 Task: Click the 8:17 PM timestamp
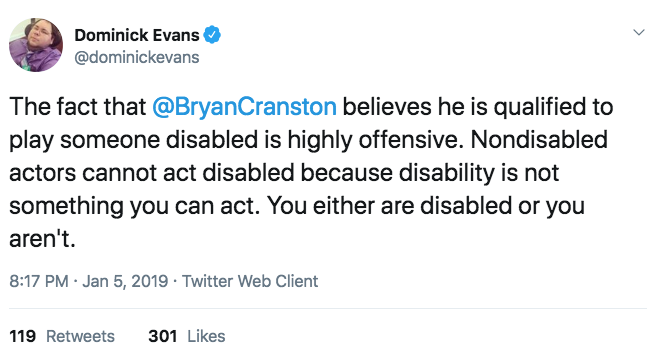[x=38, y=281]
